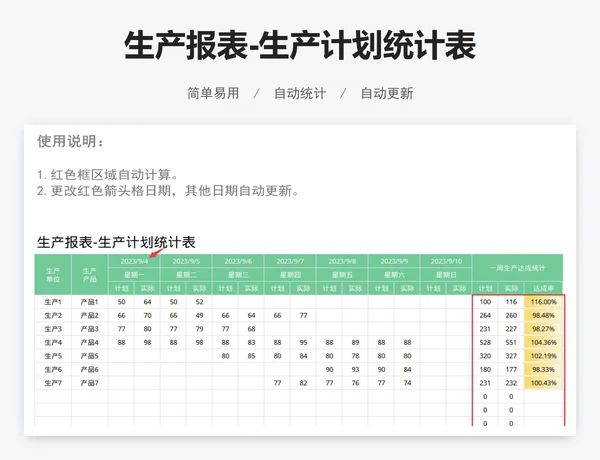The image size is (600, 460).
Task: Select the 2023/9/6 date header
Action: tap(238, 261)
